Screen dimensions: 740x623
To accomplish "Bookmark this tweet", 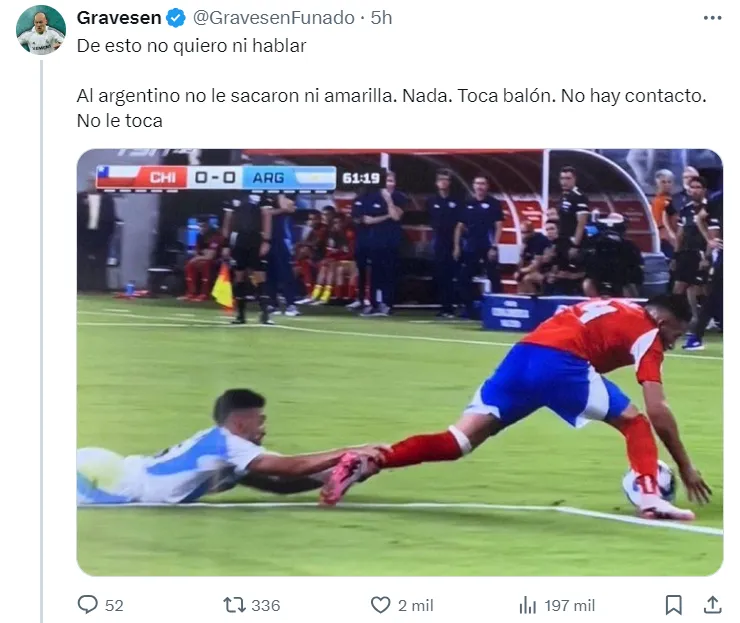I will 673,605.
